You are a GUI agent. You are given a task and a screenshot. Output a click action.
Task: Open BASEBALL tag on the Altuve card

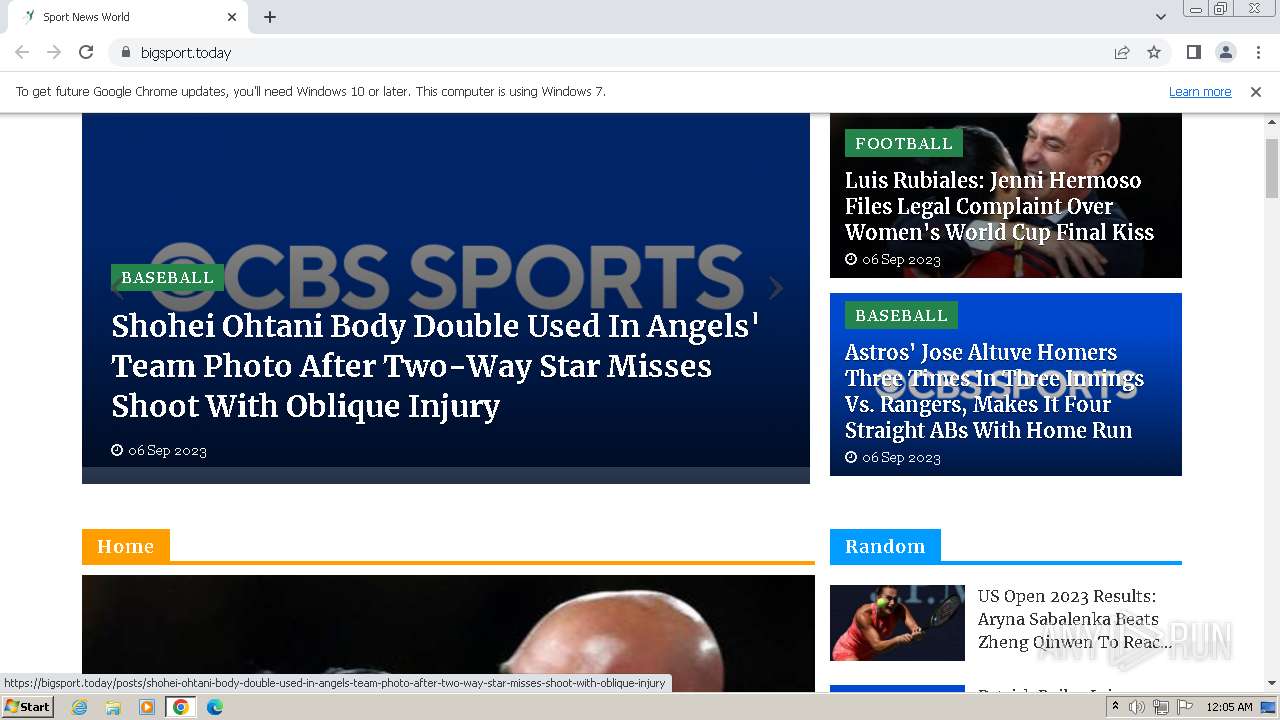tap(901, 315)
